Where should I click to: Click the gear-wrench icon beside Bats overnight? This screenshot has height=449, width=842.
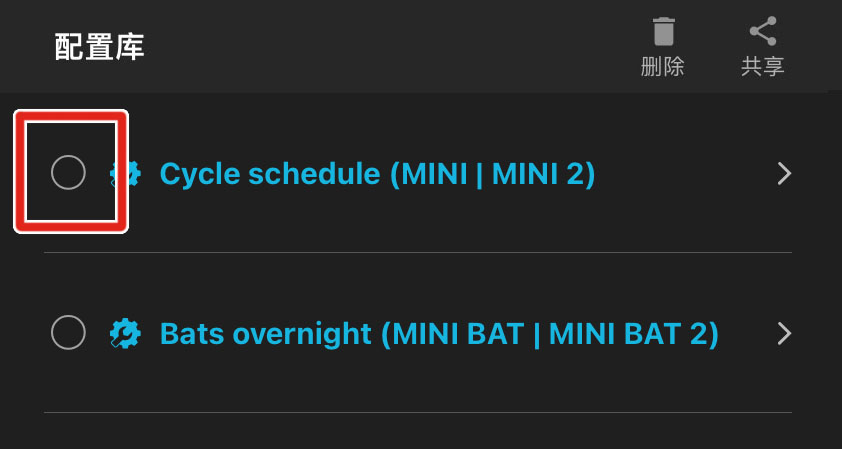coord(126,332)
